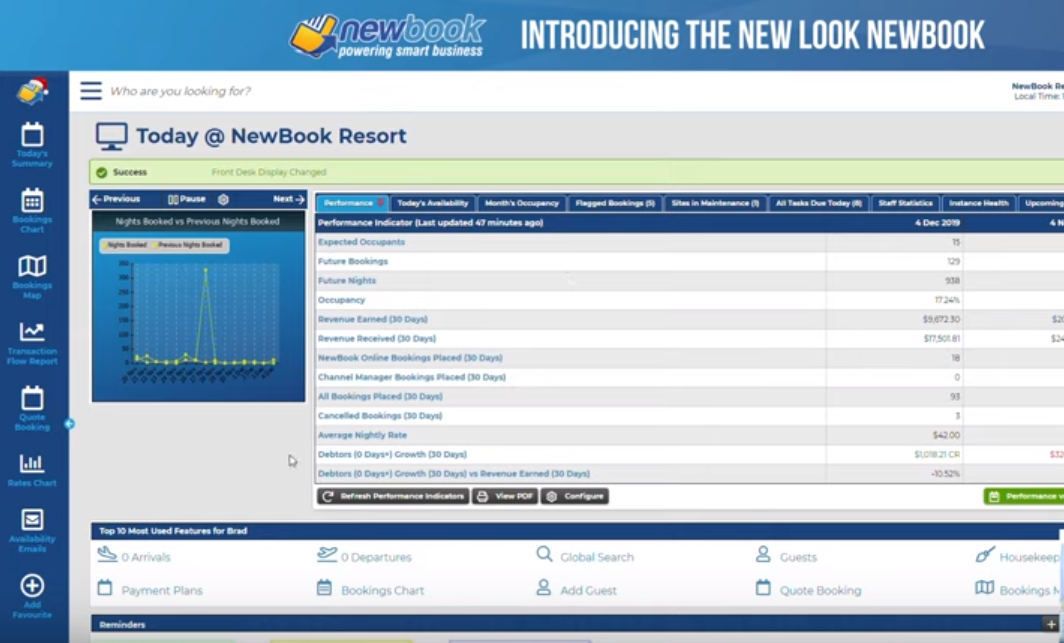Open Flagged Bookings tab
This screenshot has height=643, width=1064.
[615, 203]
